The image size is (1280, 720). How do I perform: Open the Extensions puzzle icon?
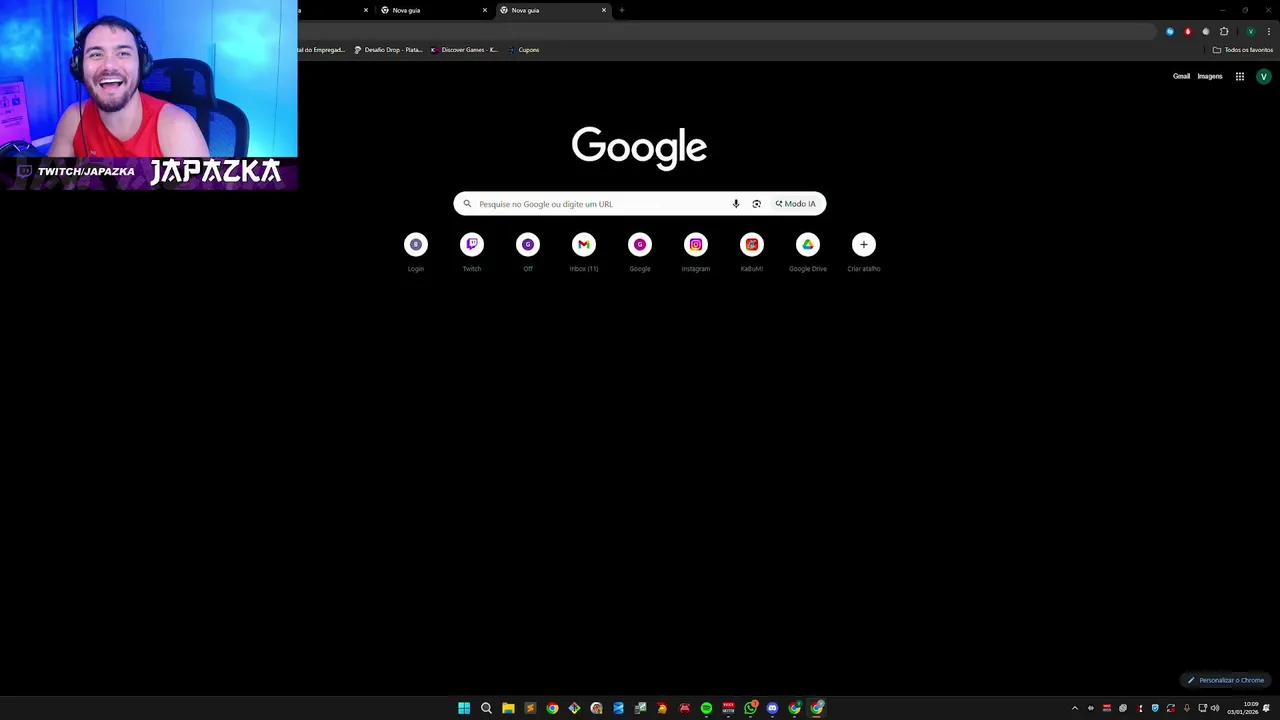(1224, 32)
